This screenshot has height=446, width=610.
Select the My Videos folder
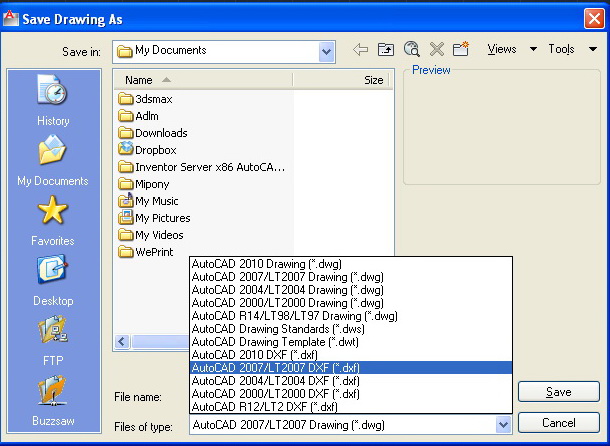pos(151,235)
